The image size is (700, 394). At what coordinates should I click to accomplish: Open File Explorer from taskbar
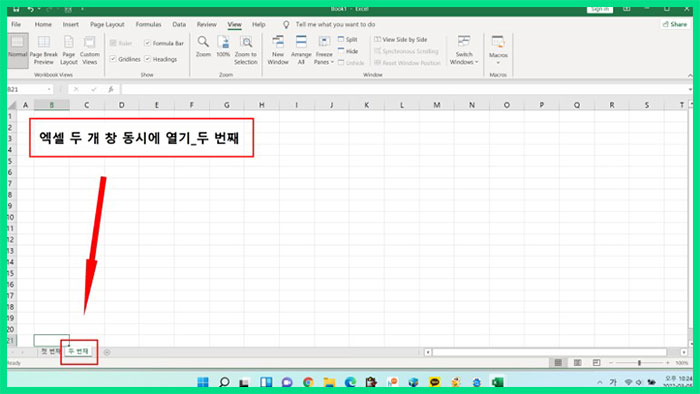(x=329, y=382)
